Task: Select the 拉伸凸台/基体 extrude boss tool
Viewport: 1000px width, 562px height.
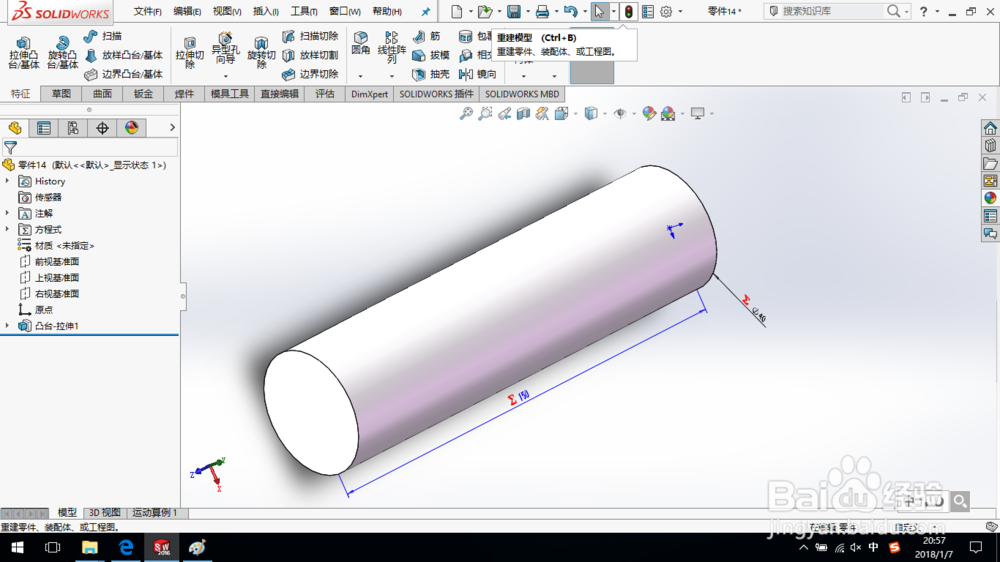Action: point(24,53)
